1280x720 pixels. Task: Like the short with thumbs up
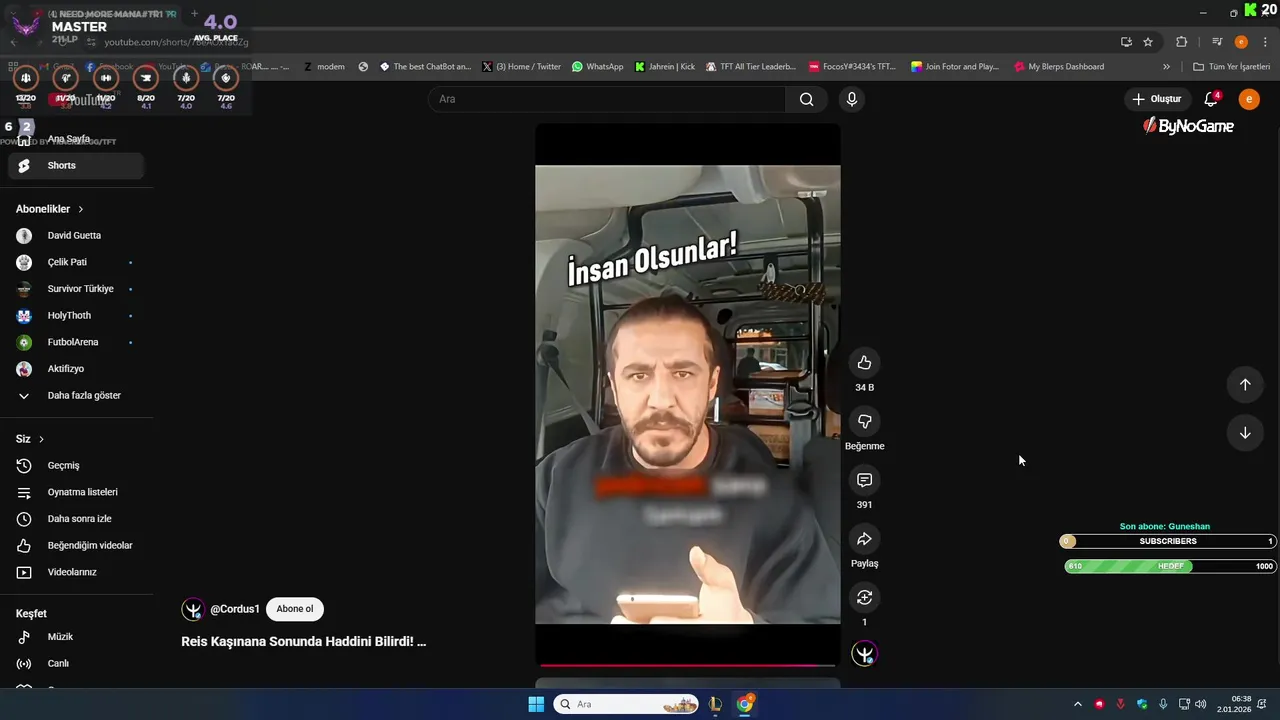(864, 363)
